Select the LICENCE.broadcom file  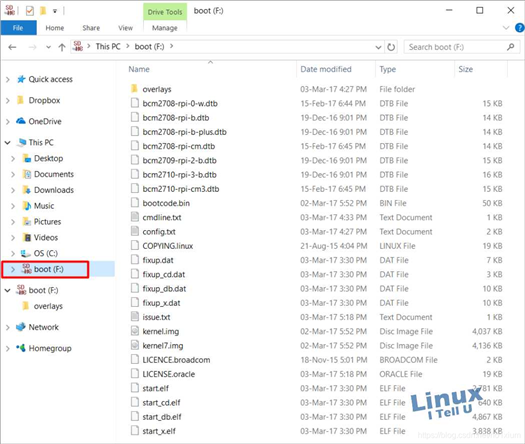coord(176,360)
